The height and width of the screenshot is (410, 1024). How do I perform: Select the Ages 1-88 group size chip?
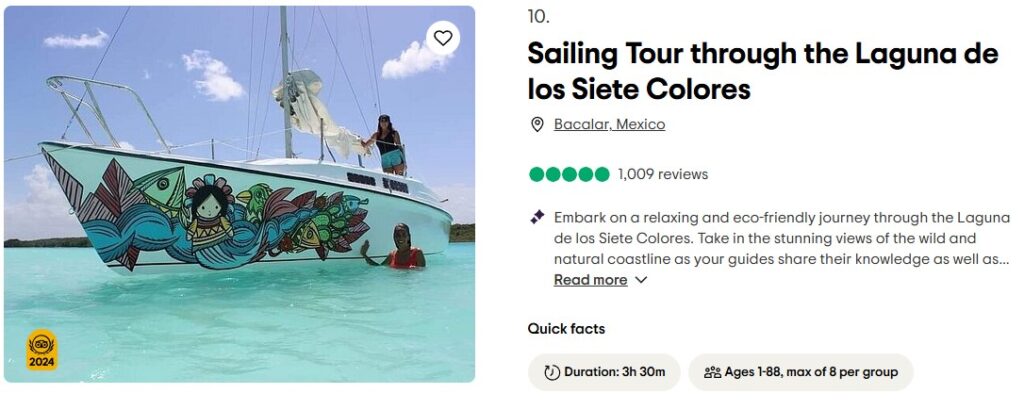pos(800,372)
